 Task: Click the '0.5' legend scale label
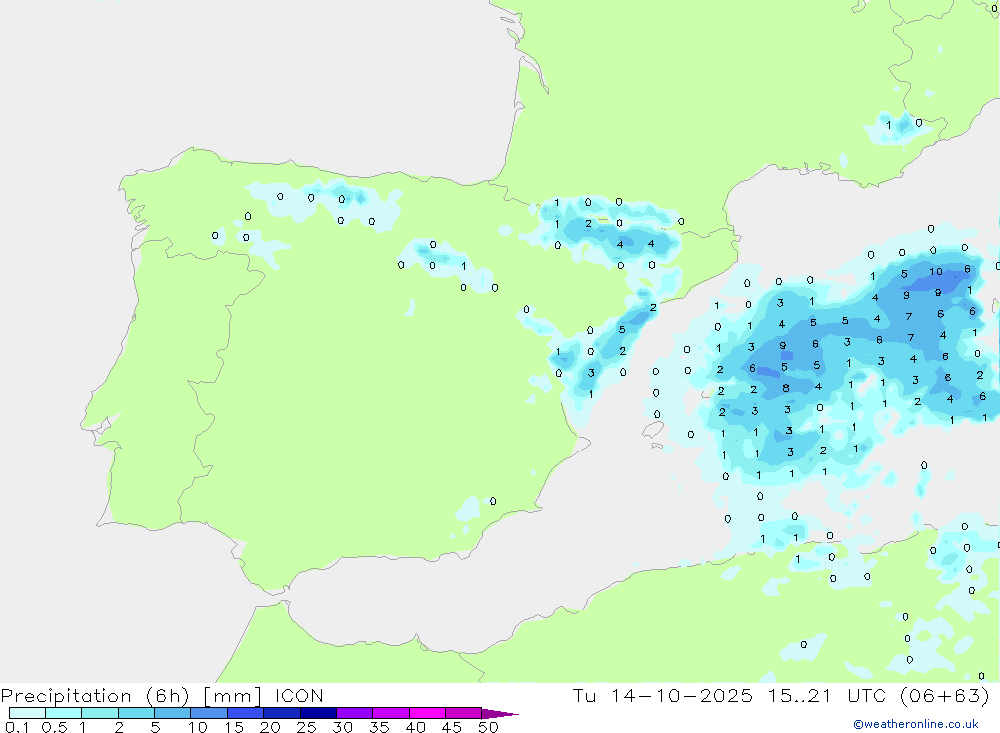[54, 727]
